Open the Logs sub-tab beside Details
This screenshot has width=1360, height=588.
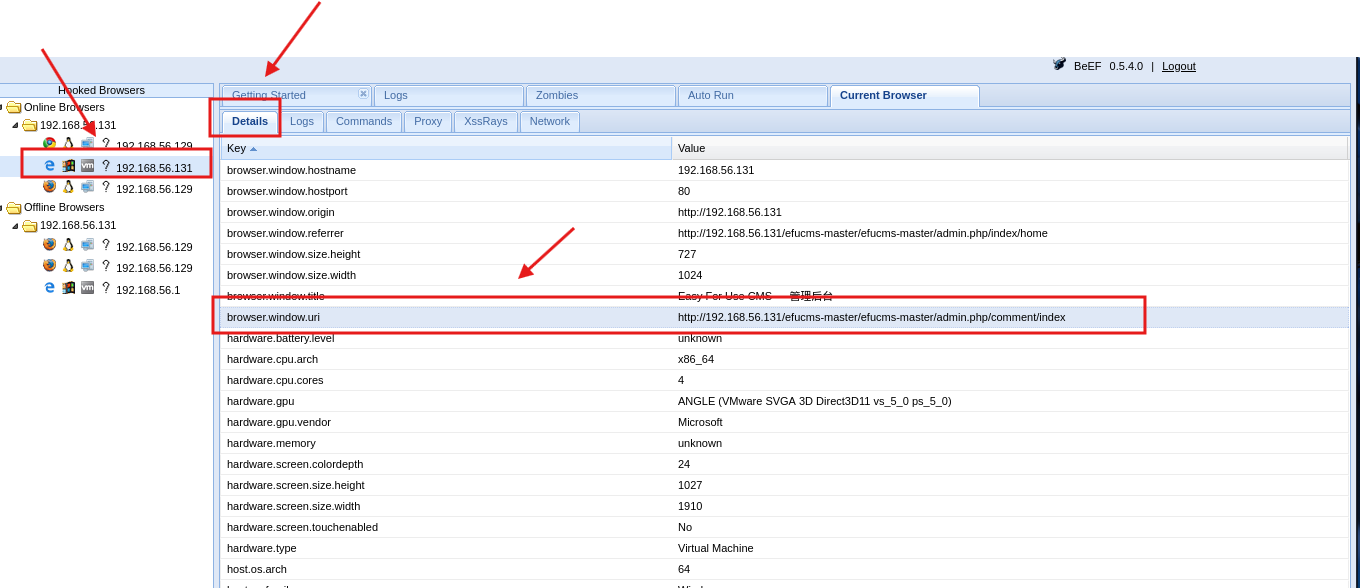[x=302, y=121]
